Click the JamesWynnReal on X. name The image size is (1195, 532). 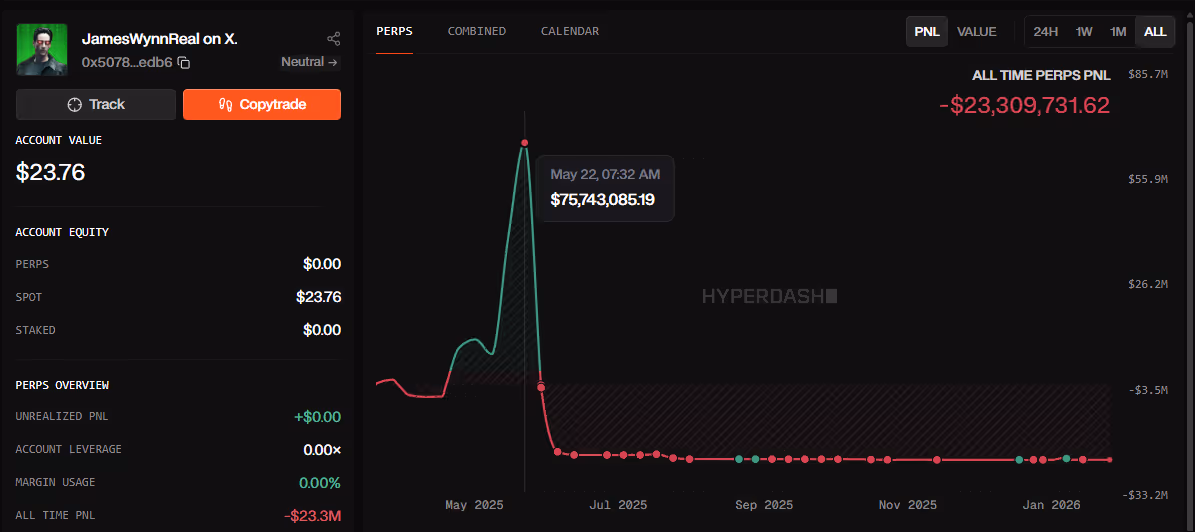coord(159,39)
